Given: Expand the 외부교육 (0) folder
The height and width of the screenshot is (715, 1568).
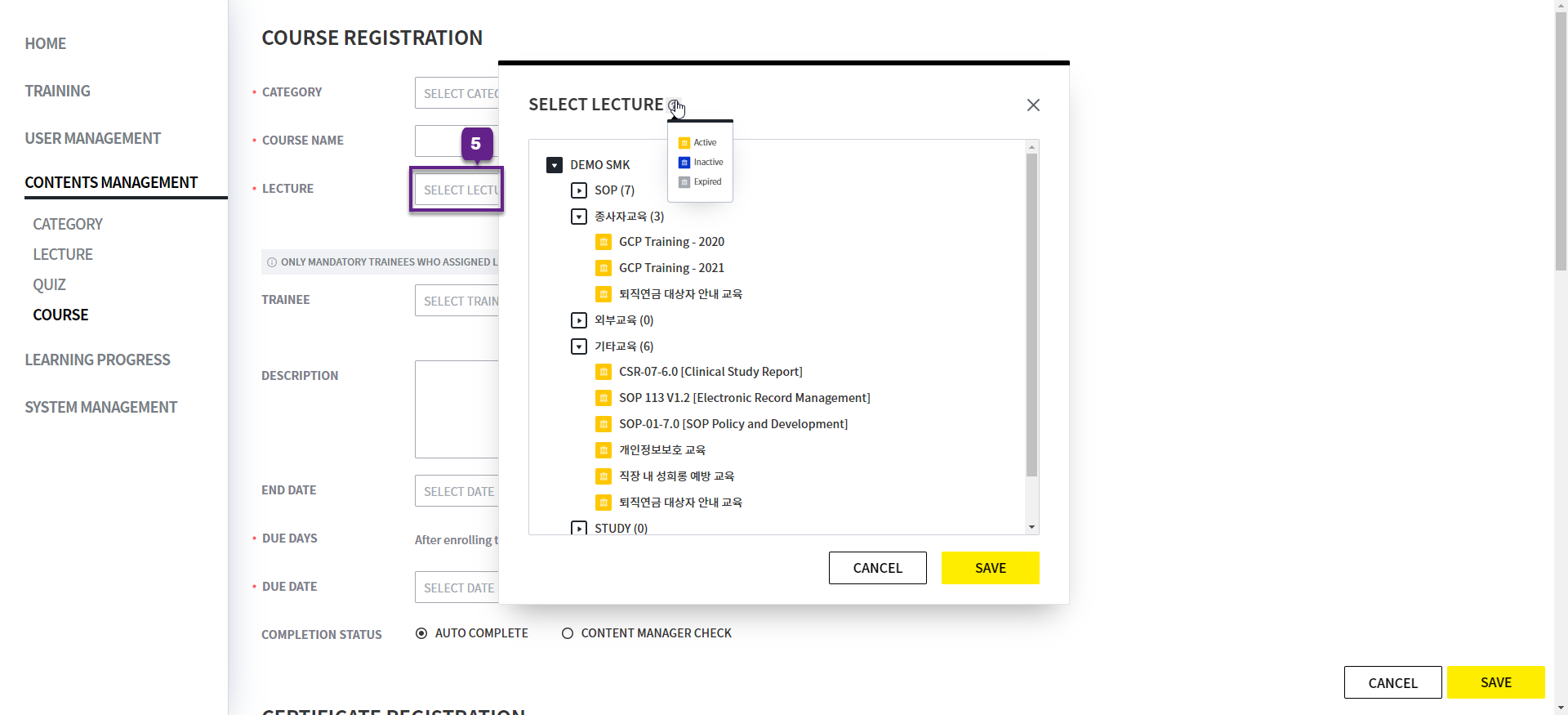Looking at the screenshot, I should pyautogui.click(x=579, y=320).
